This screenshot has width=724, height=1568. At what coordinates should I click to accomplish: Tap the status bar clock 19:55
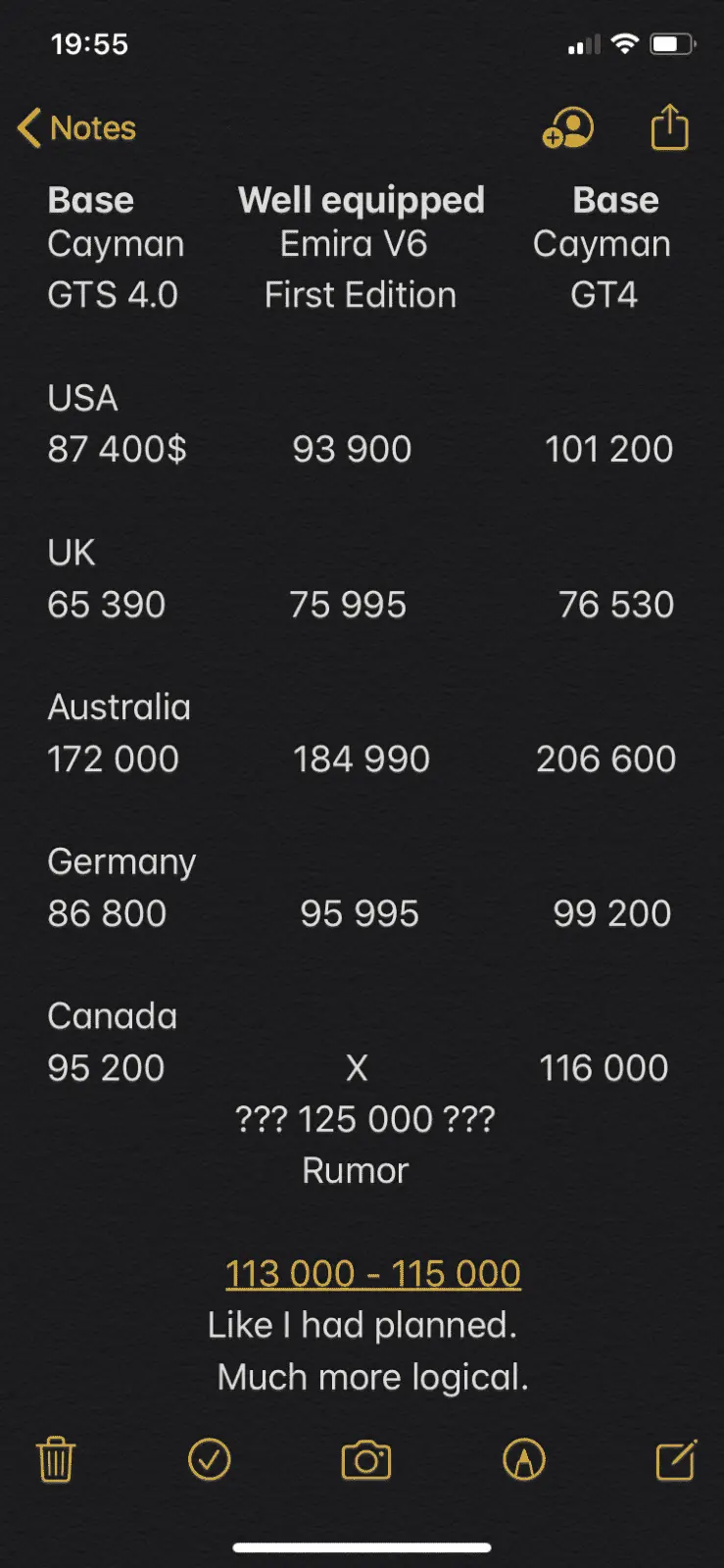pyautogui.click(x=89, y=44)
